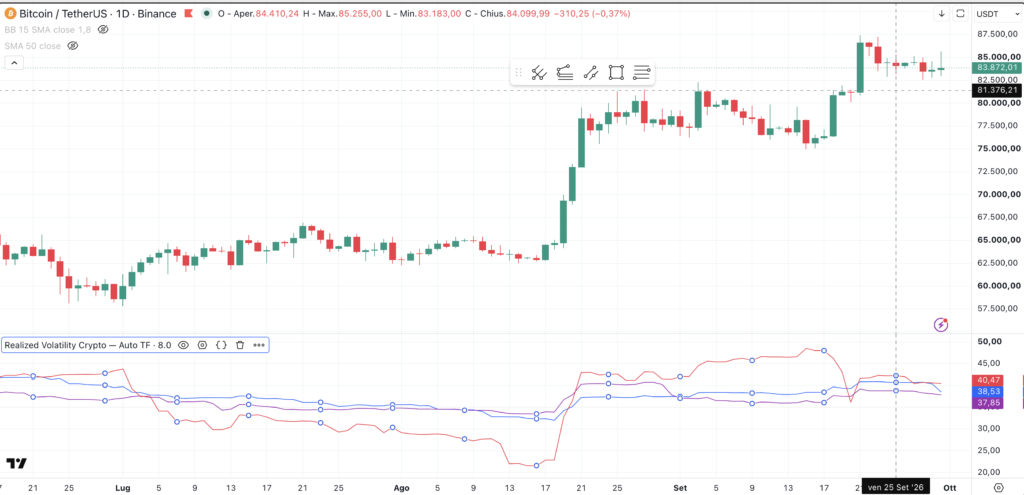Click the TradingView logo
The height and width of the screenshot is (495, 1024).
click(x=16, y=464)
